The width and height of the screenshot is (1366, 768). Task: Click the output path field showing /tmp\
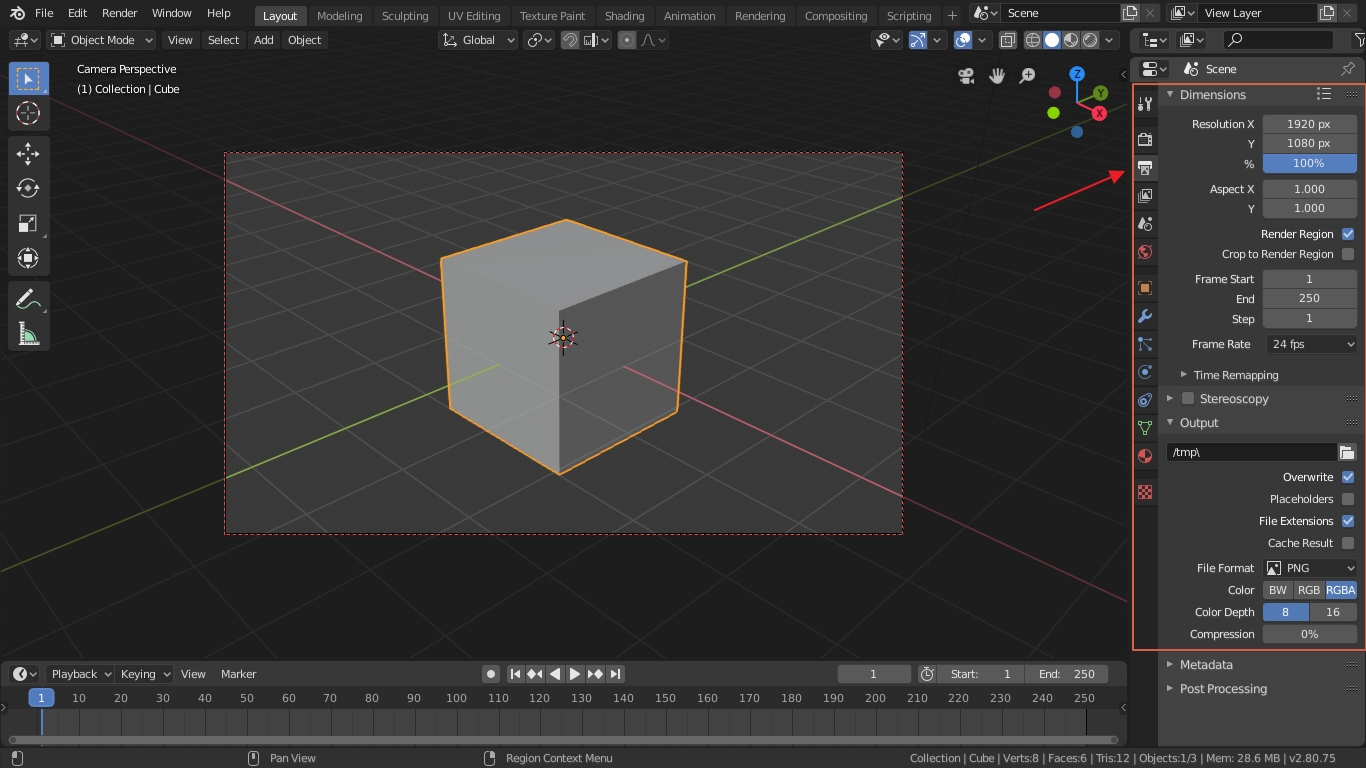pos(1250,452)
